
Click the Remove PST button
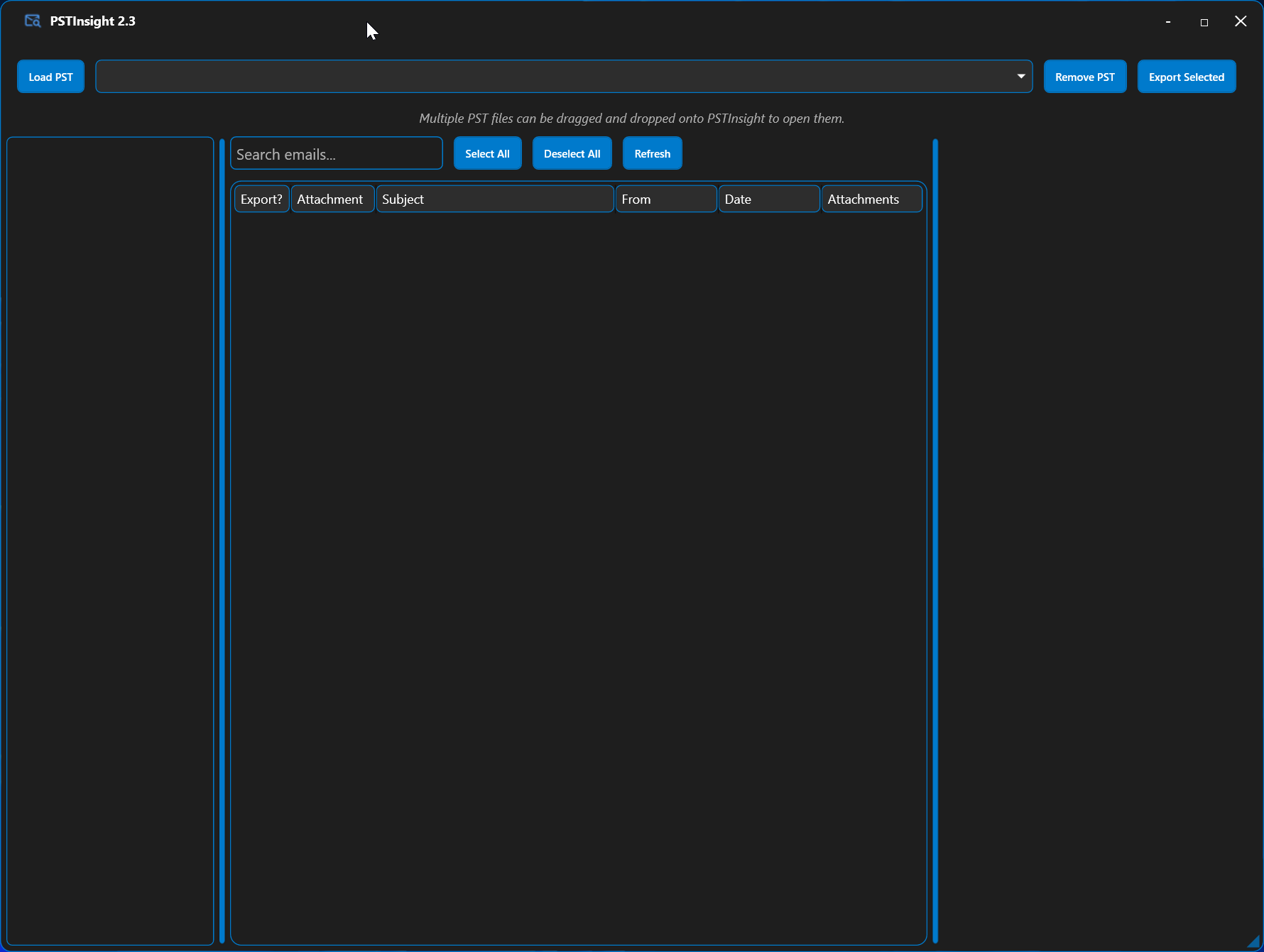pos(1085,77)
